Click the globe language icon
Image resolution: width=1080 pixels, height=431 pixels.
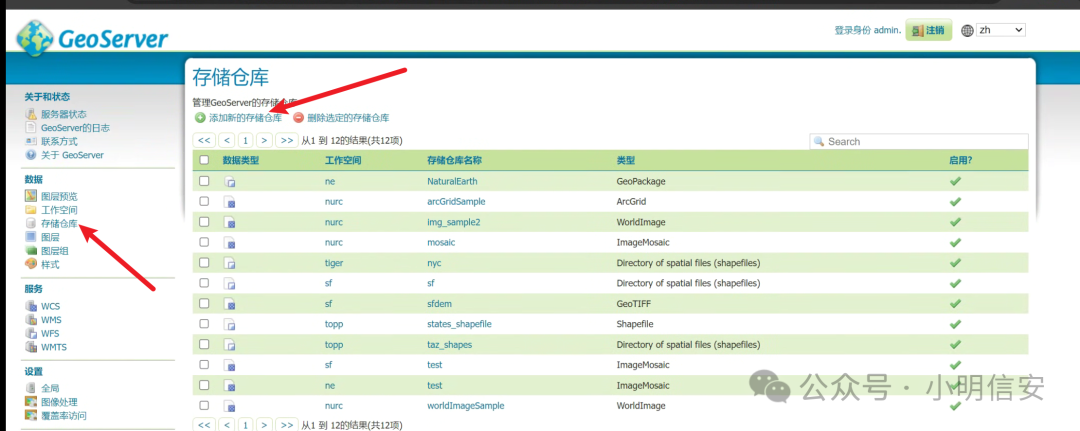968,30
